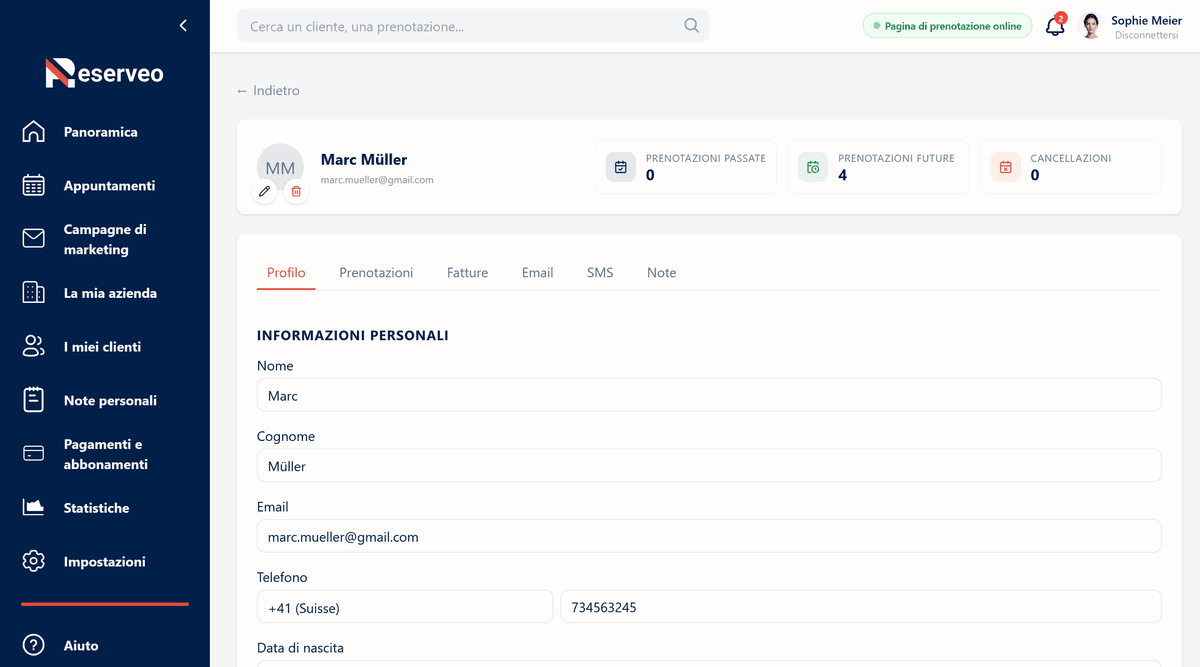
Task: Open Appuntamenti calendar icon in sidebar
Action: [x=34, y=185]
